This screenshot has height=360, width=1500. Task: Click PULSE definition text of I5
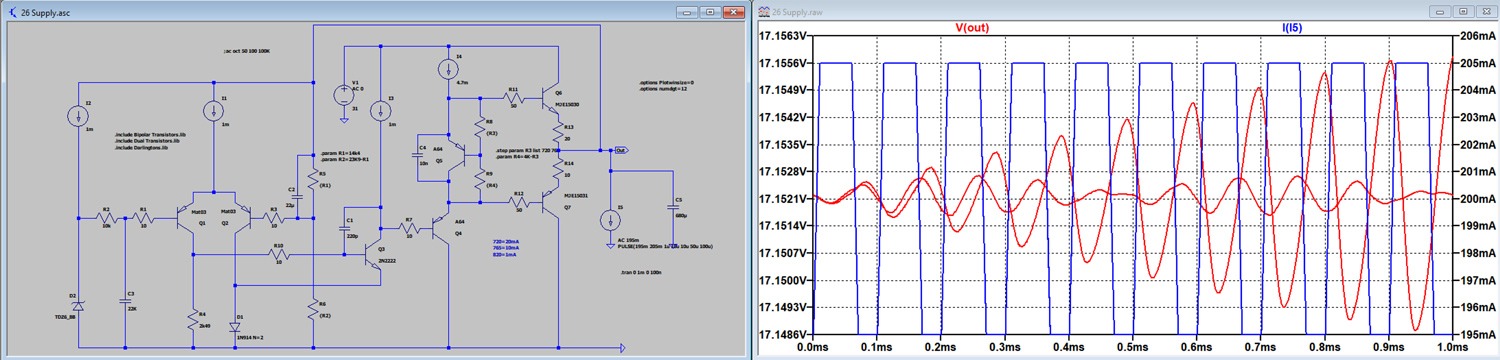coord(665,246)
